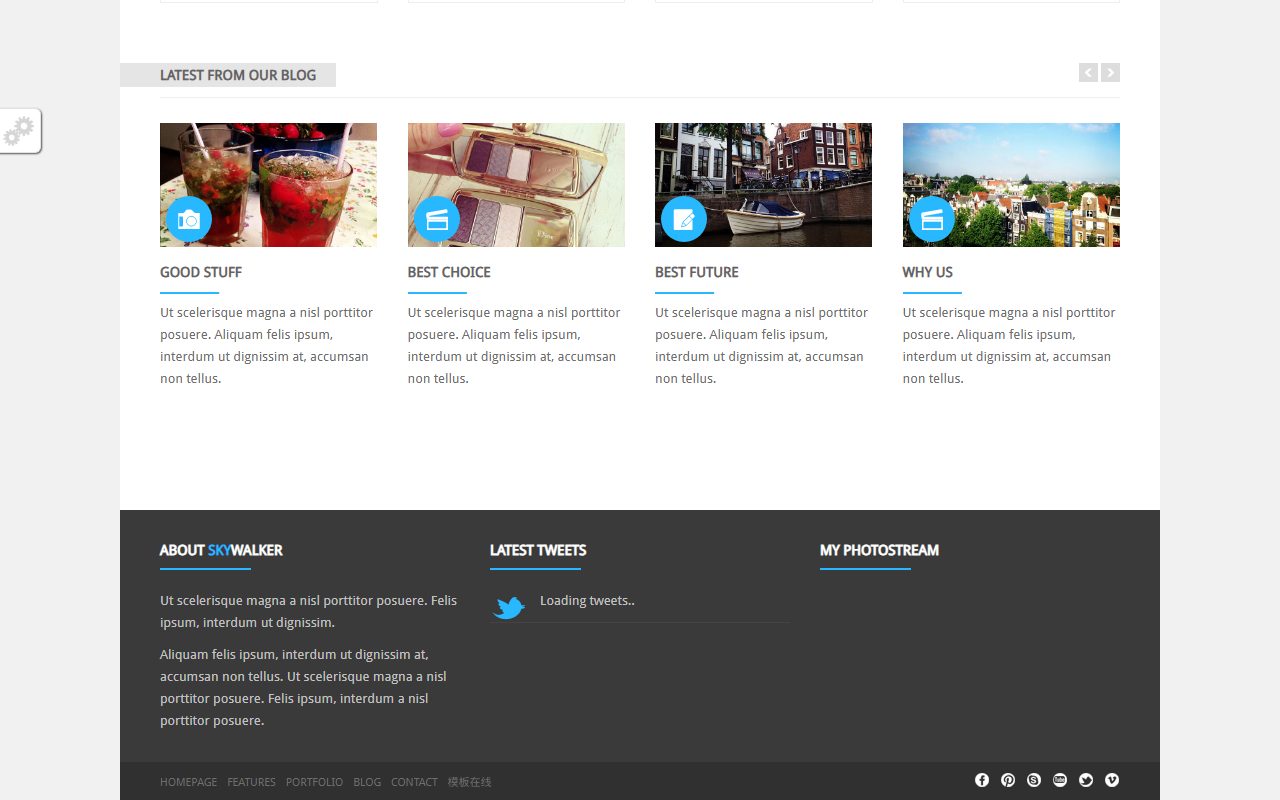The width and height of the screenshot is (1280, 800).
Task: Show next blog posts with right arrow
Action: [1110, 72]
